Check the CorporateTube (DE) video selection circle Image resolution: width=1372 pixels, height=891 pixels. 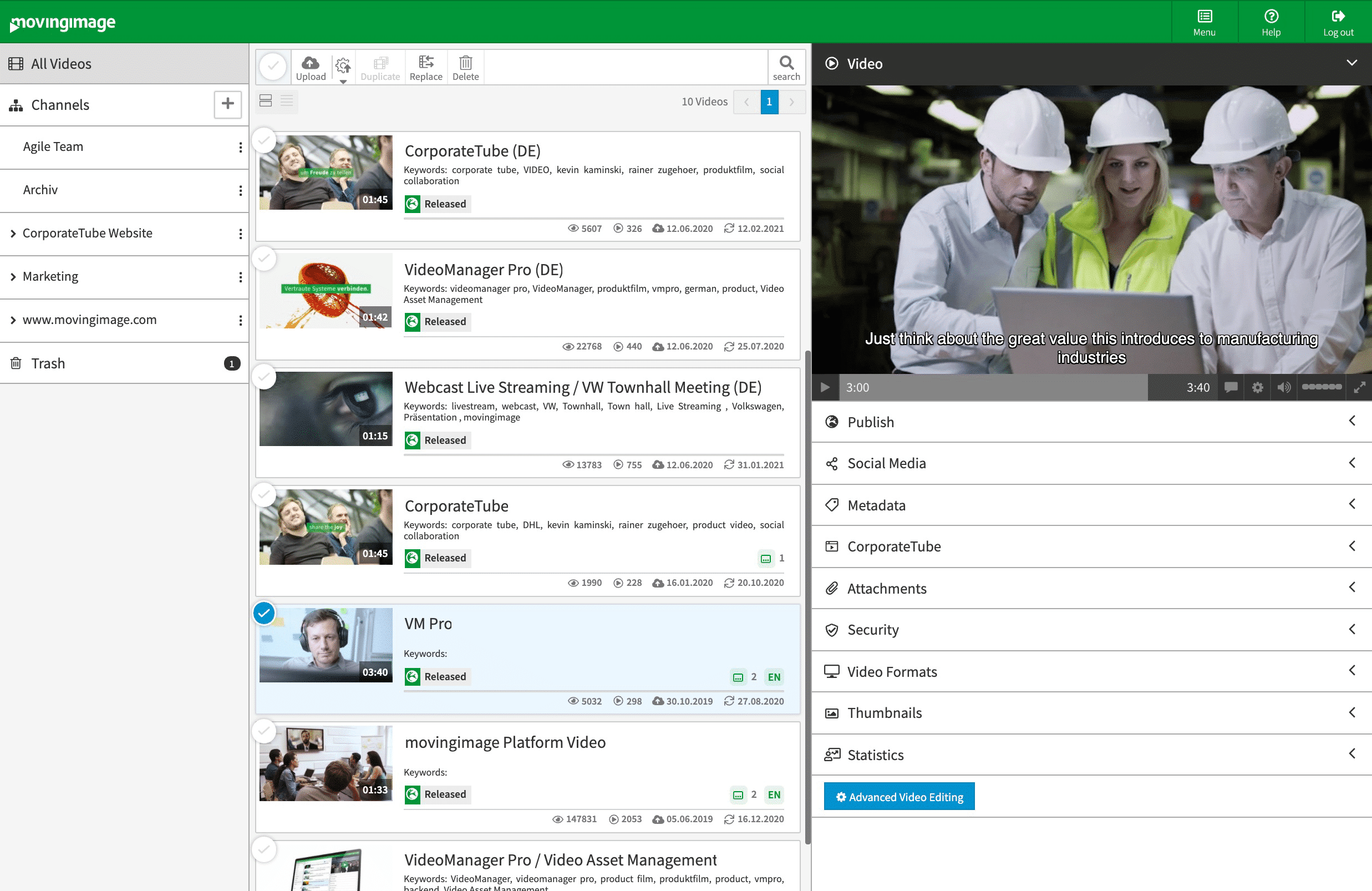pyautogui.click(x=264, y=141)
